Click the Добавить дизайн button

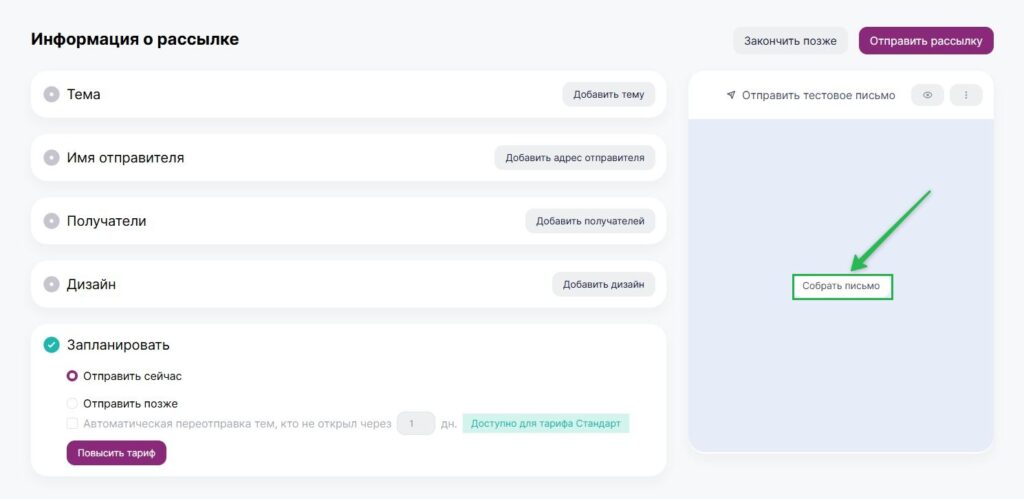click(x=603, y=285)
